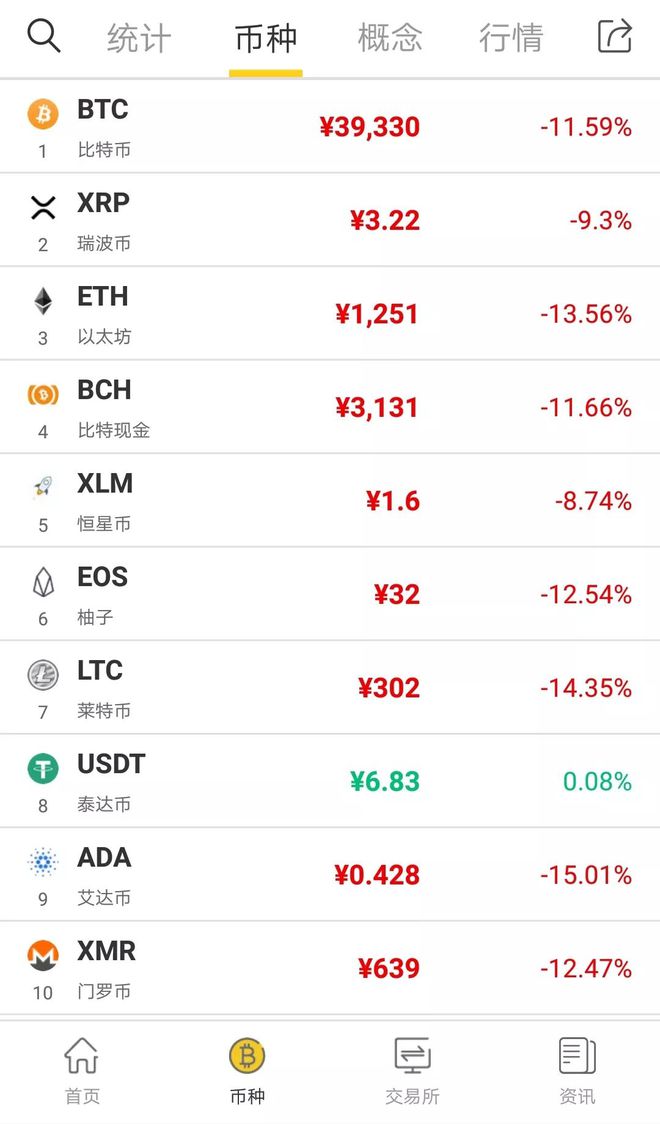
Task: Select the orange Bitcoin BTC coin icon
Action: point(43,114)
